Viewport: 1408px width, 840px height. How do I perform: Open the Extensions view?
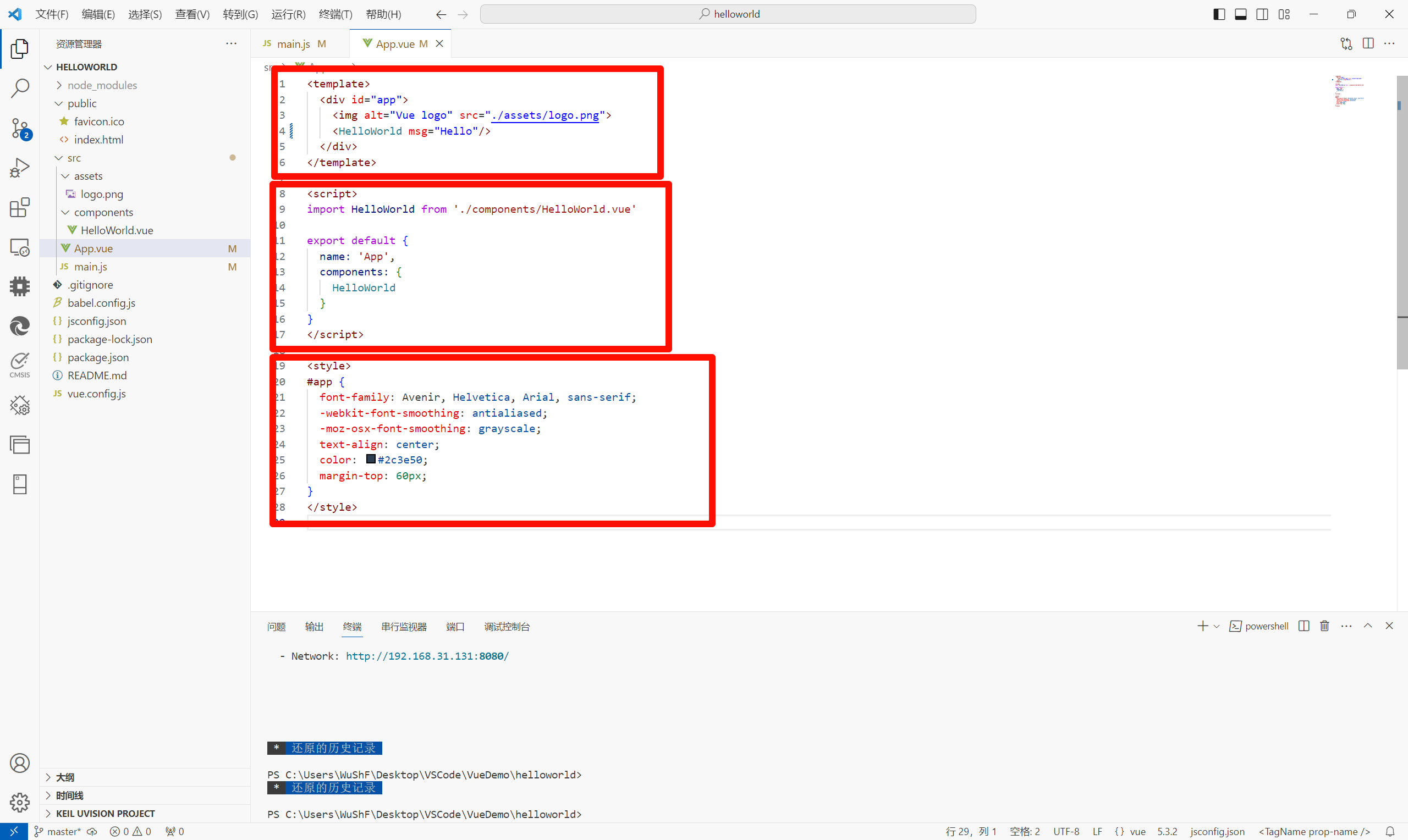(x=20, y=207)
